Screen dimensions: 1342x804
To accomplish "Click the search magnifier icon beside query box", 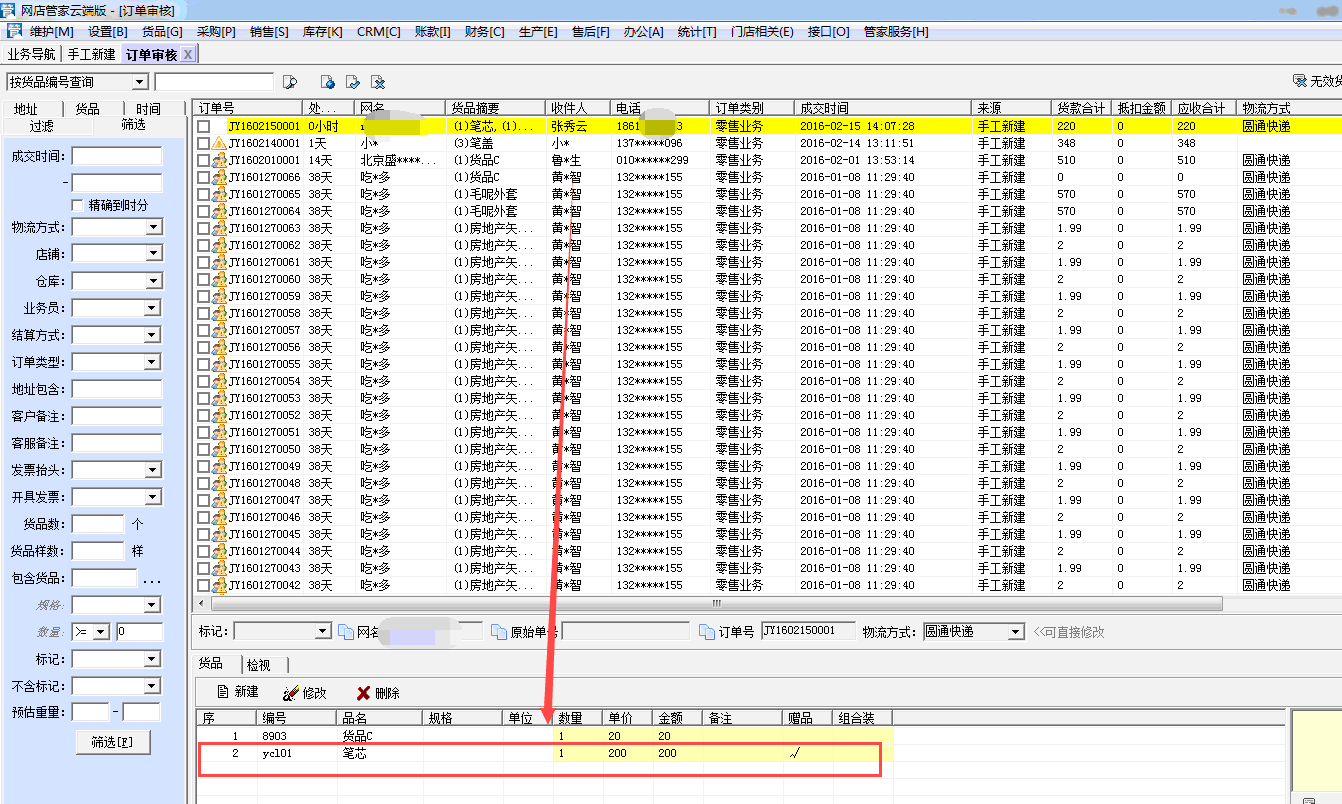I will [x=291, y=82].
